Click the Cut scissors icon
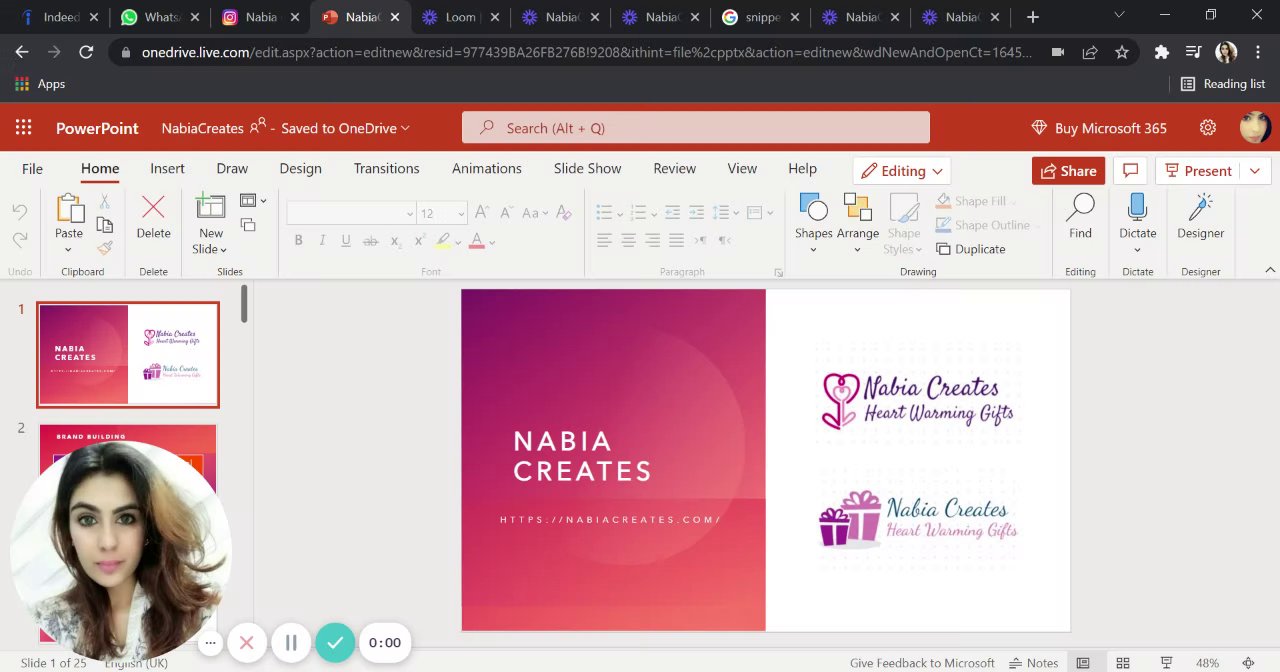This screenshot has height=672, width=1280. click(x=104, y=203)
